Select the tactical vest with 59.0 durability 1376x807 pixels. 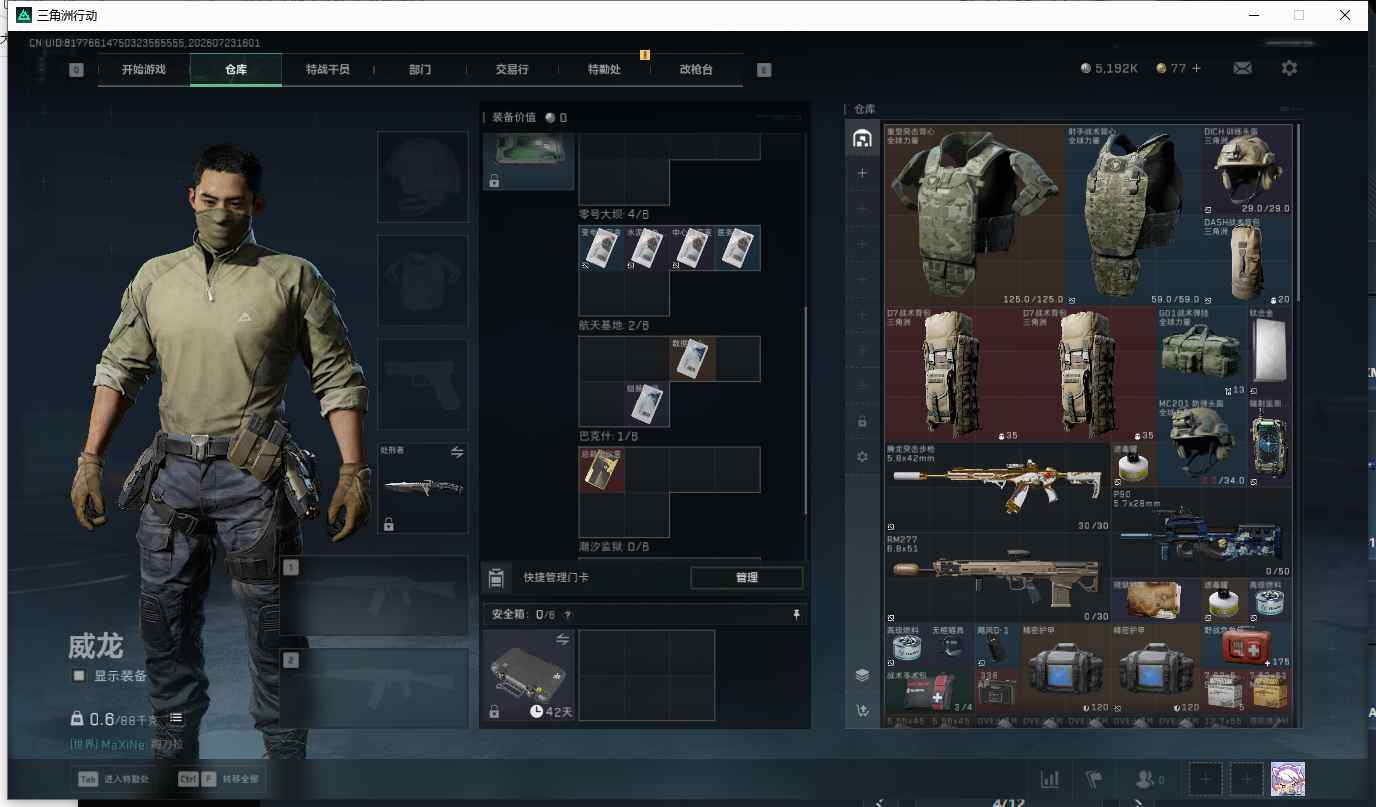click(1133, 215)
